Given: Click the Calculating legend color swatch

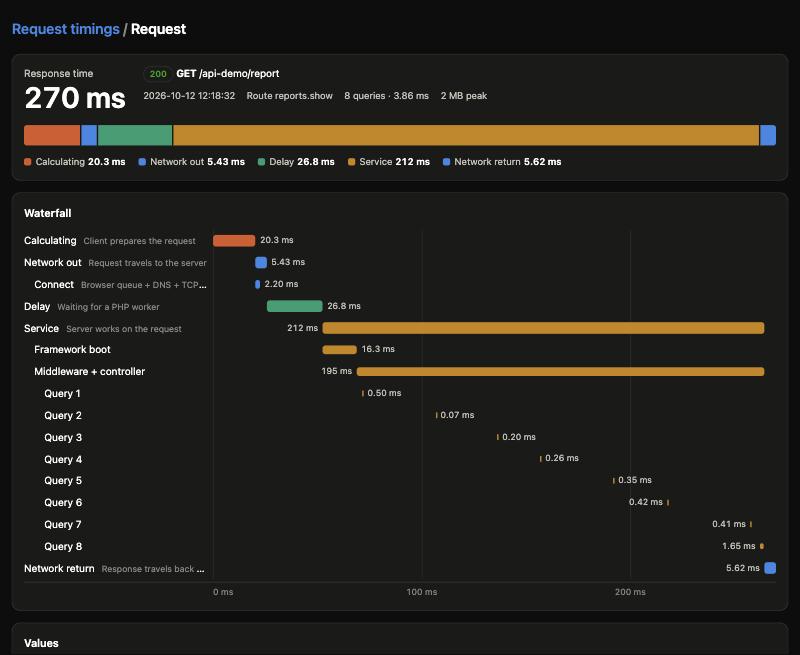Looking at the screenshot, I should click(x=28, y=162).
